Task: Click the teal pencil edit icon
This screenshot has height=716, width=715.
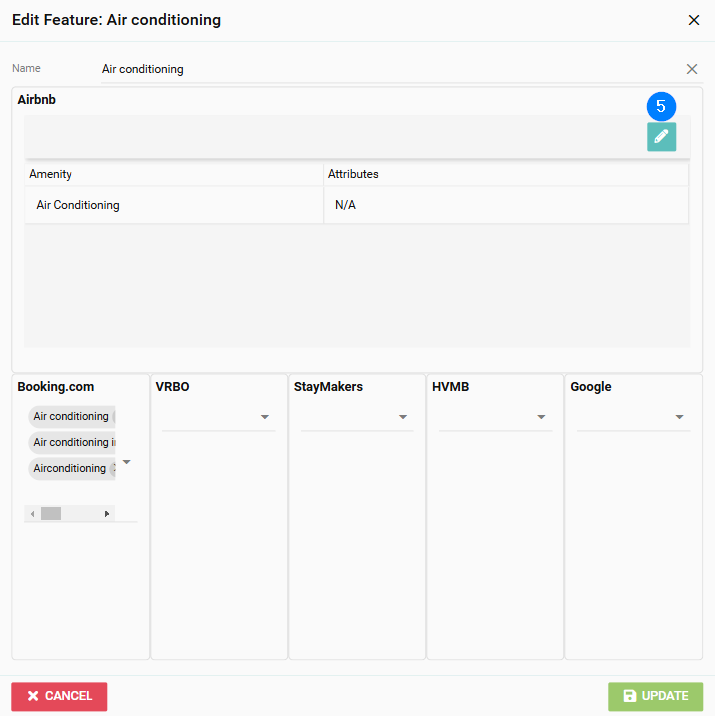Action: (x=661, y=137)
